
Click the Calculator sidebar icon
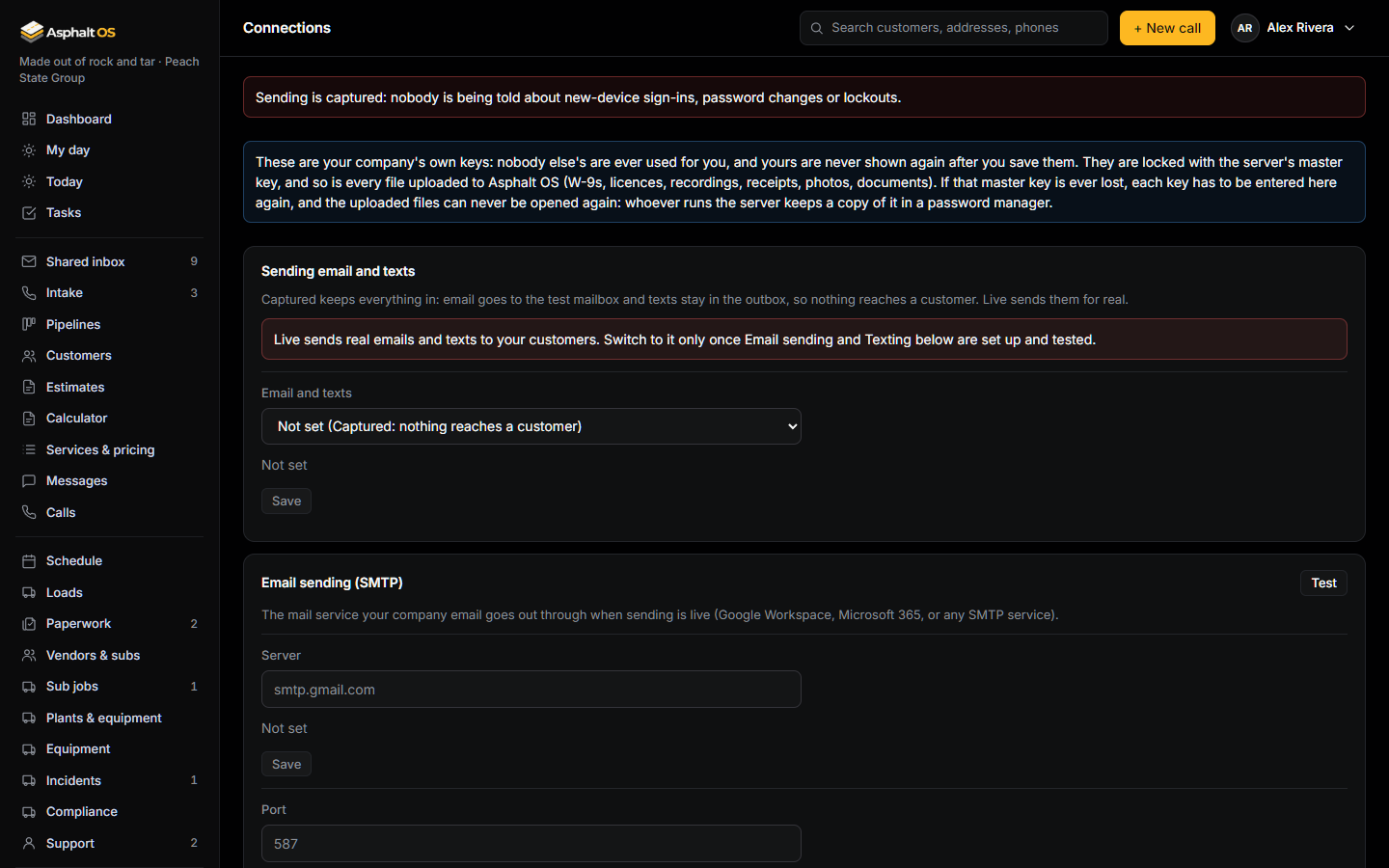click(x=29, y=419)
